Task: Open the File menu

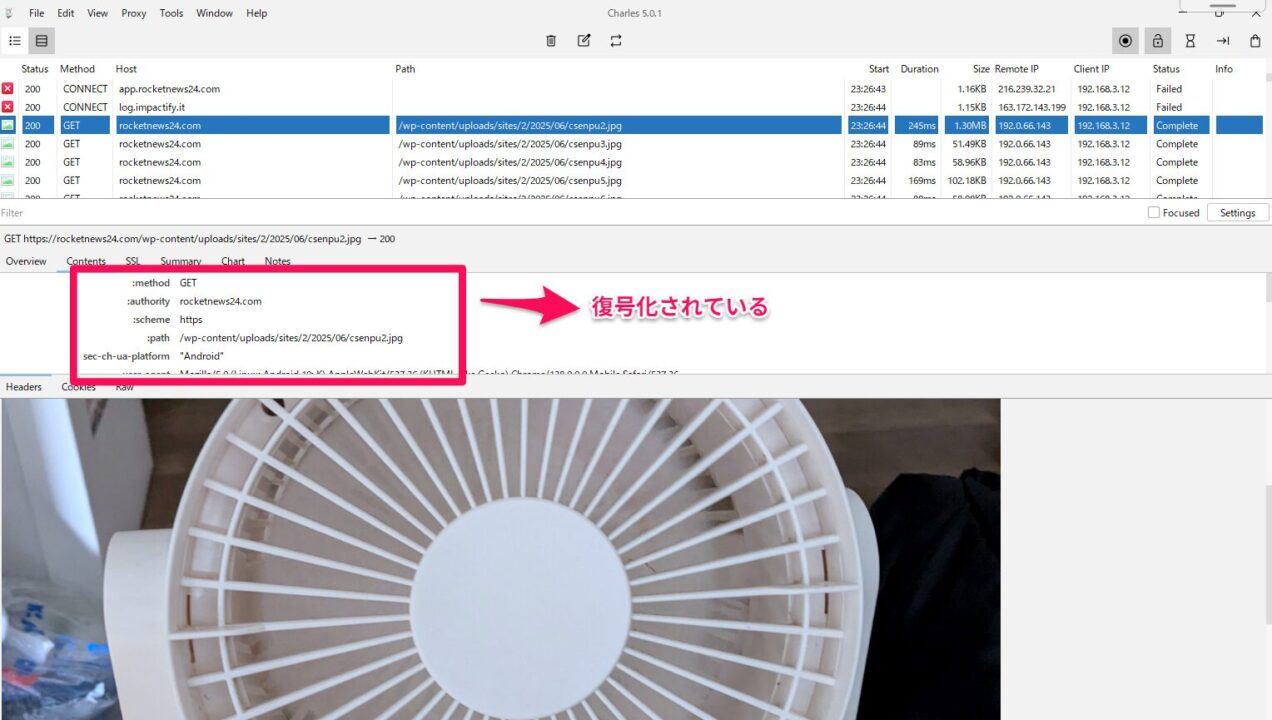Action: pos(37,13)
